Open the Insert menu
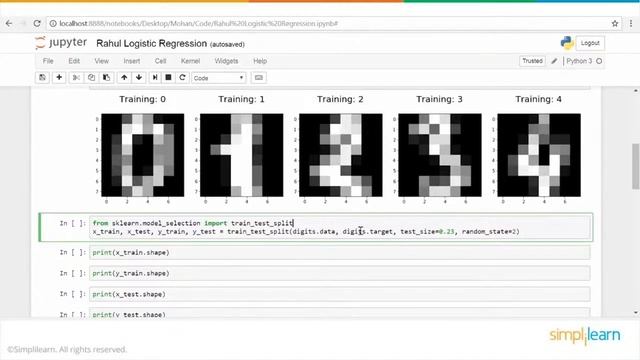 (131, 61)
